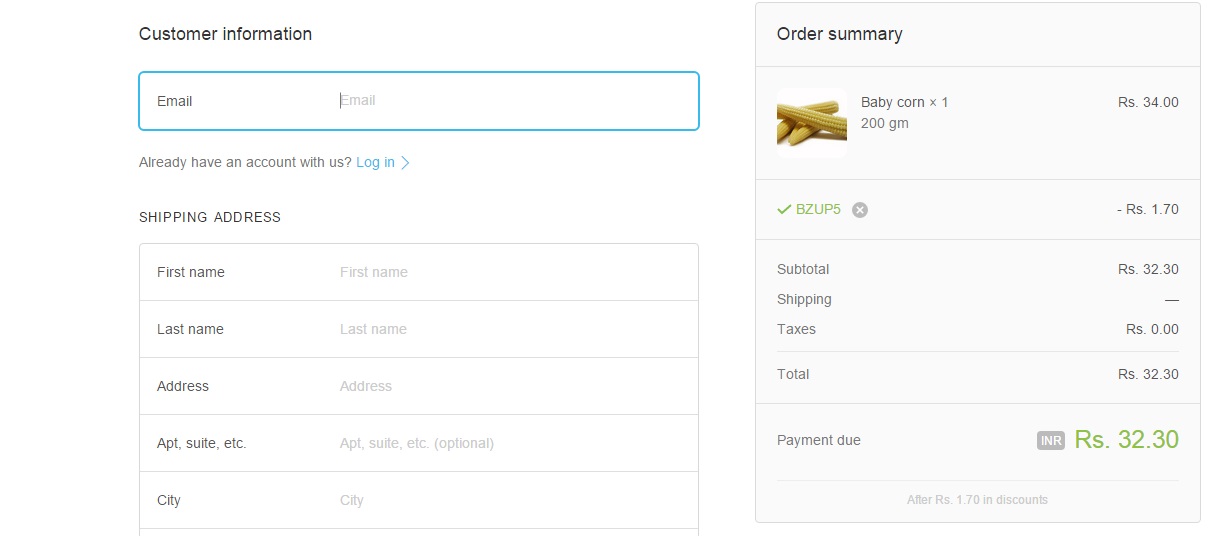This screenshot has height=536, width=1222.
Task: Click the green checkmark beside BZUP5
Action: pyautogui.click(x=784, y=210)
